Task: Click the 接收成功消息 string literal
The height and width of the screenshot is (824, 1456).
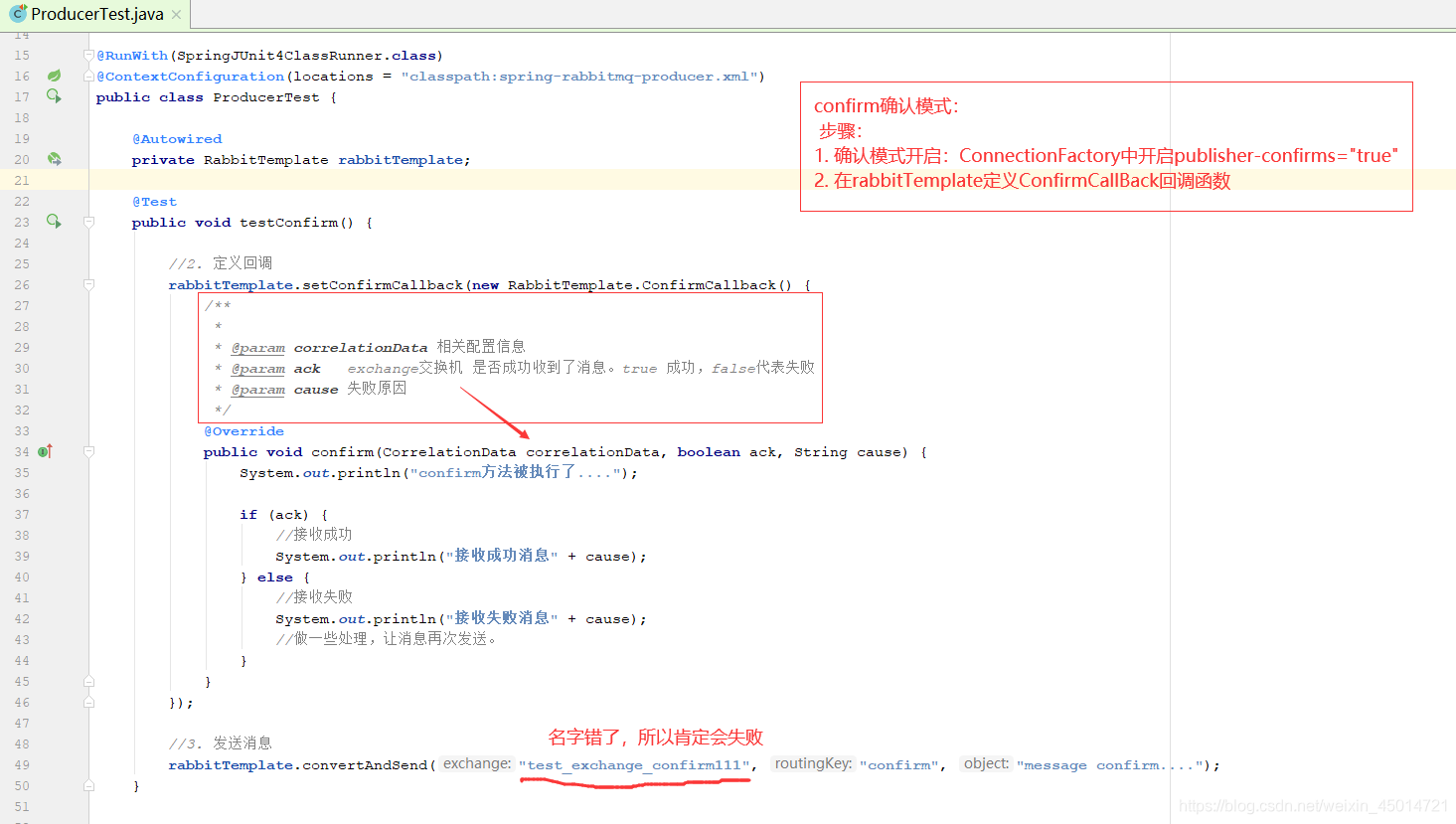Action: tap(502, 557)
